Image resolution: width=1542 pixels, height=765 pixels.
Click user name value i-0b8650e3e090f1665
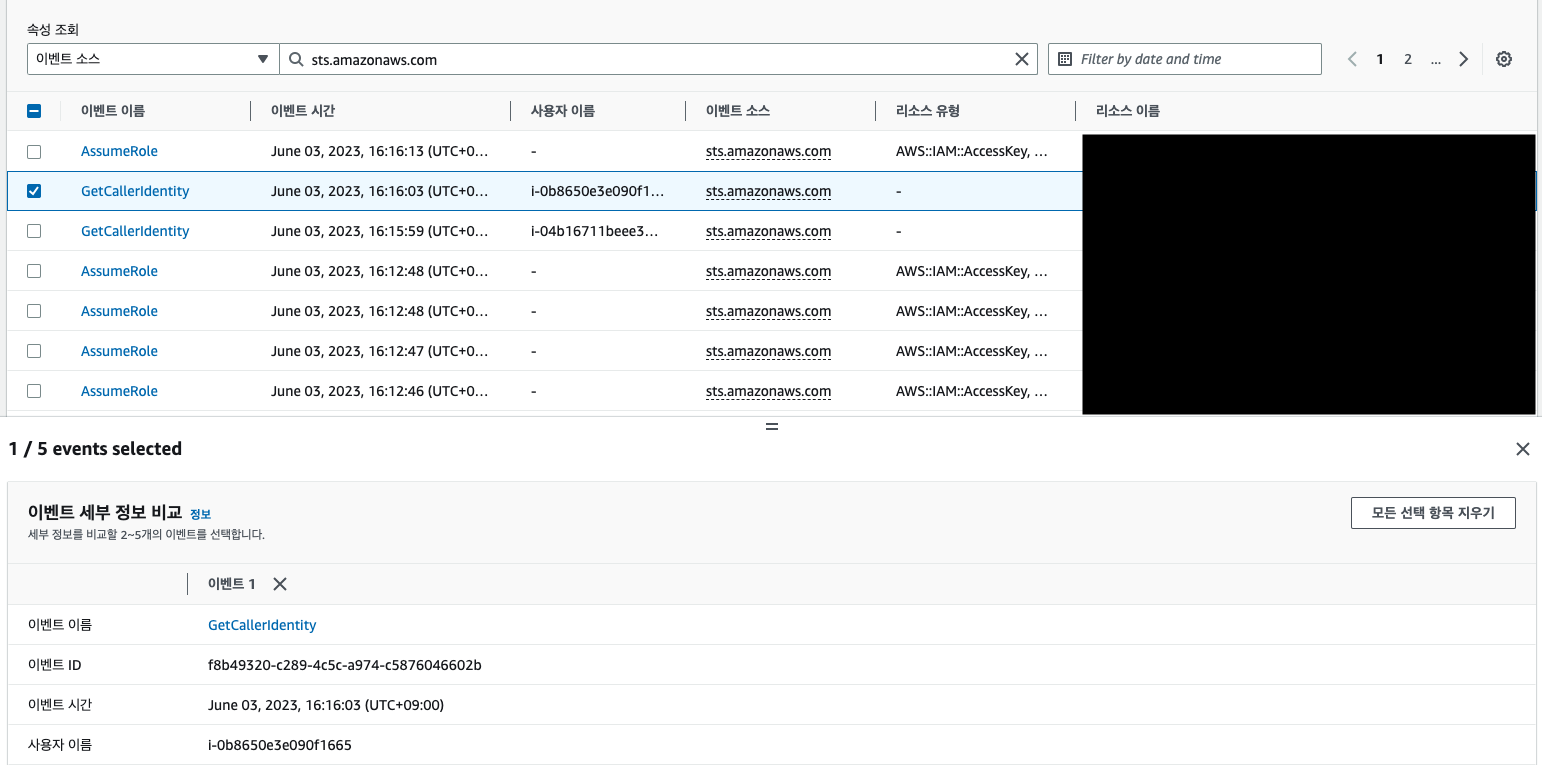(280, 745)
